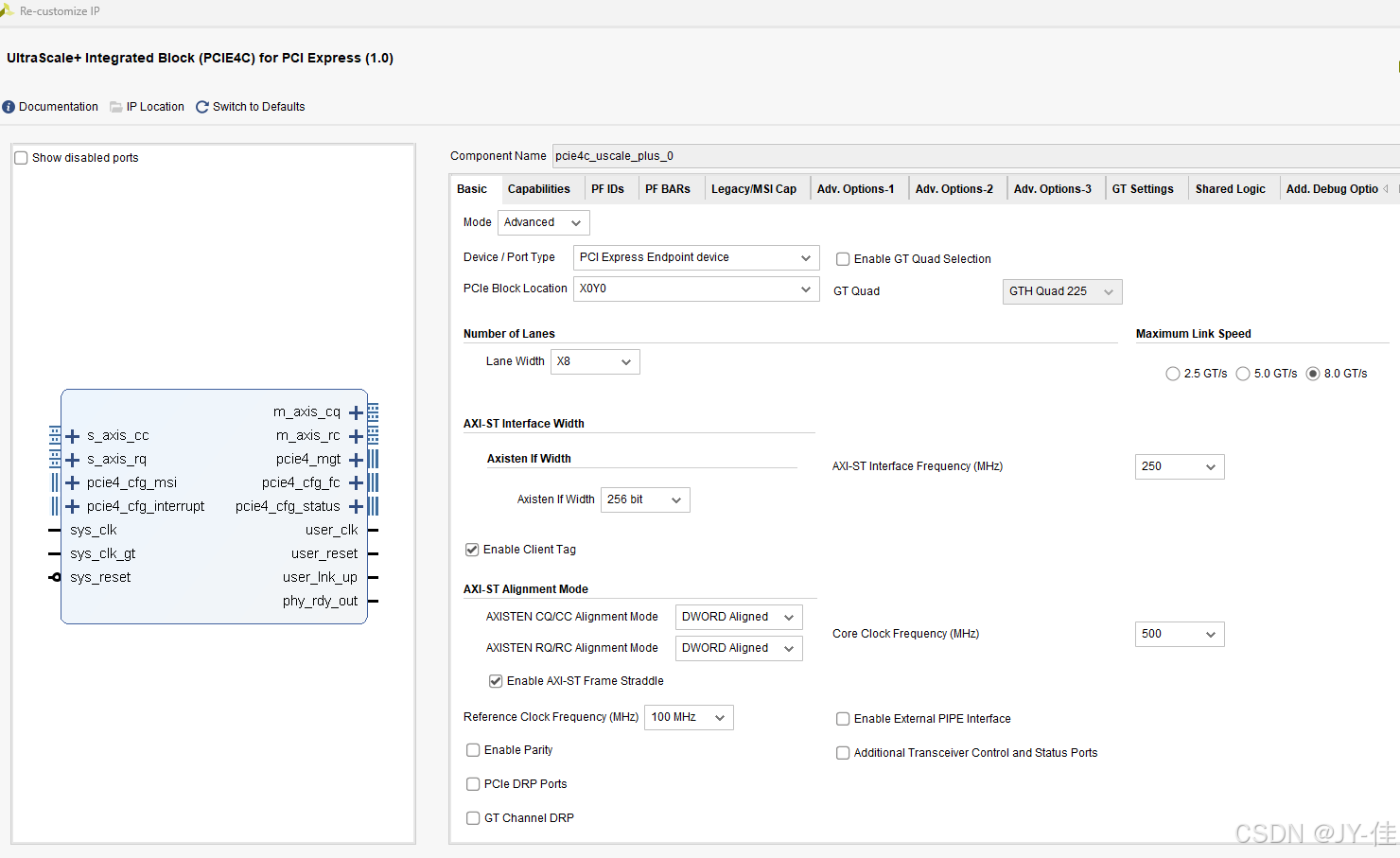Screen dimensions: 1400x858
Task: Switch to the Adv. Options-1 tab
Action: [x=856, y=189]
